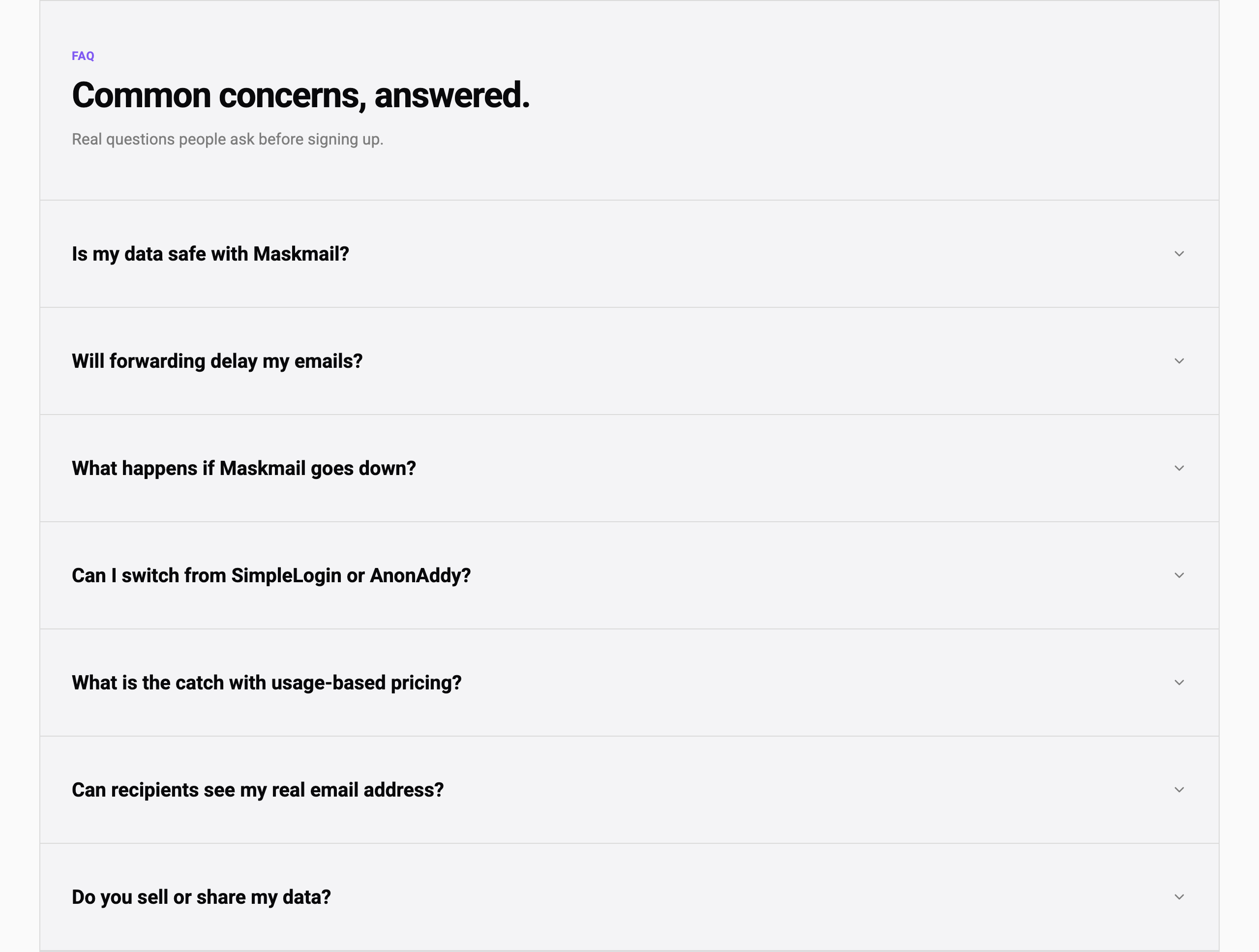This screenshot has height=952, width=1259.
Task: Click the "Real questions people ask" subtitle
Action: point(227,140)
